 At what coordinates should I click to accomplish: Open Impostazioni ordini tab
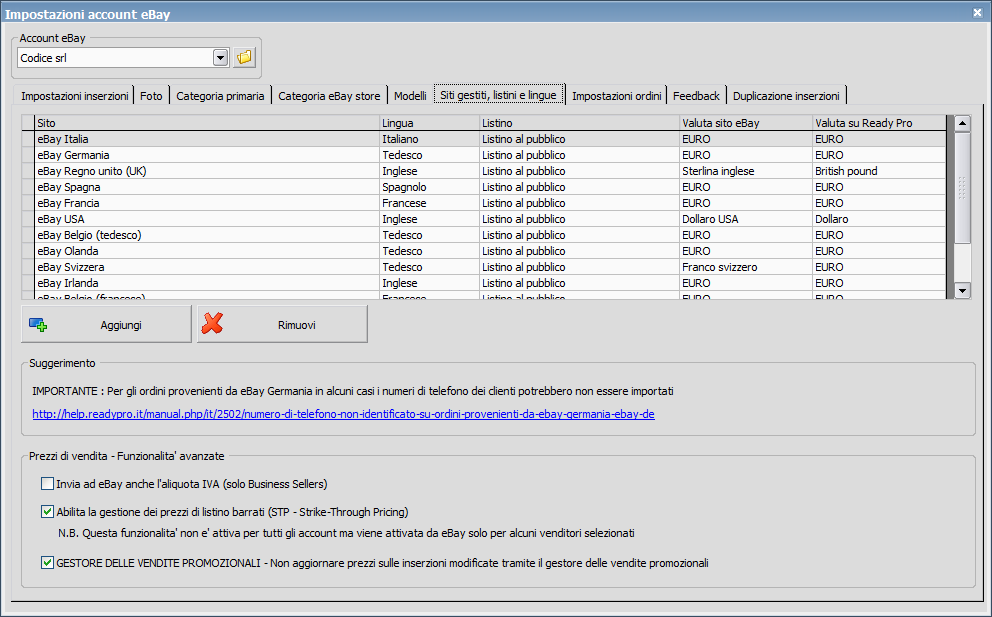616,96
